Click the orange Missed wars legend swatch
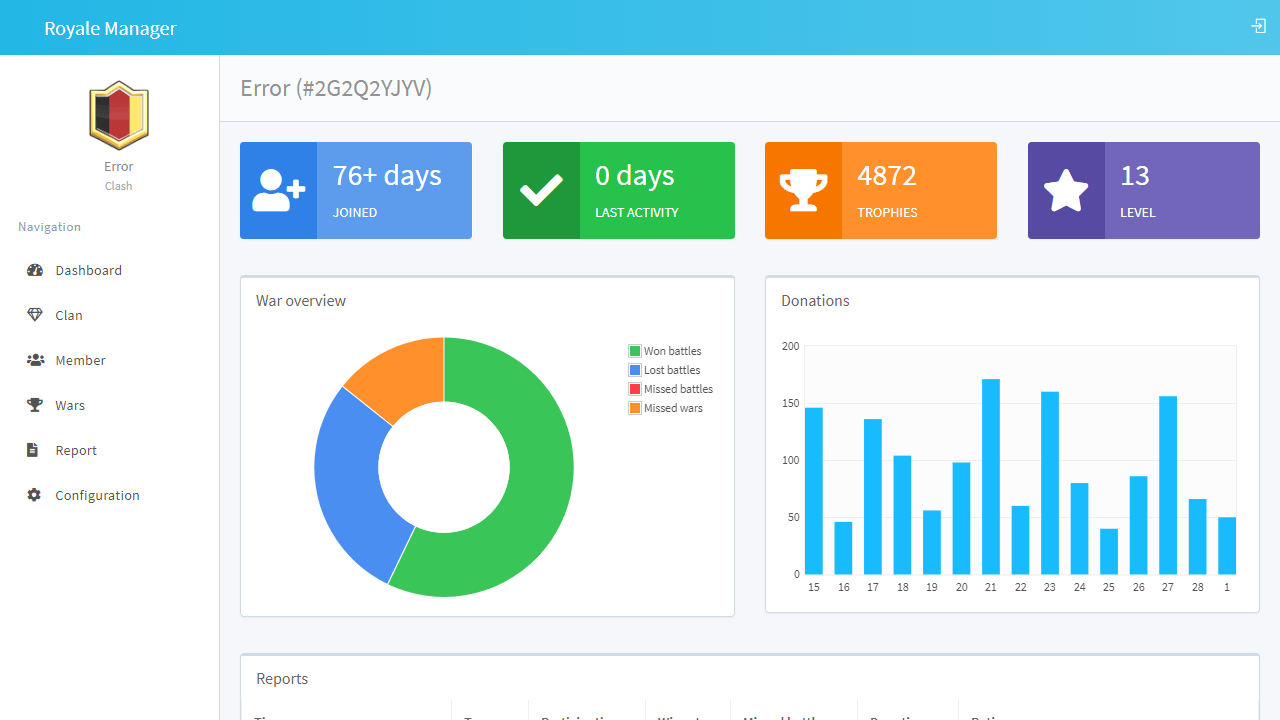1280x720 pixels. click(634, 408)
